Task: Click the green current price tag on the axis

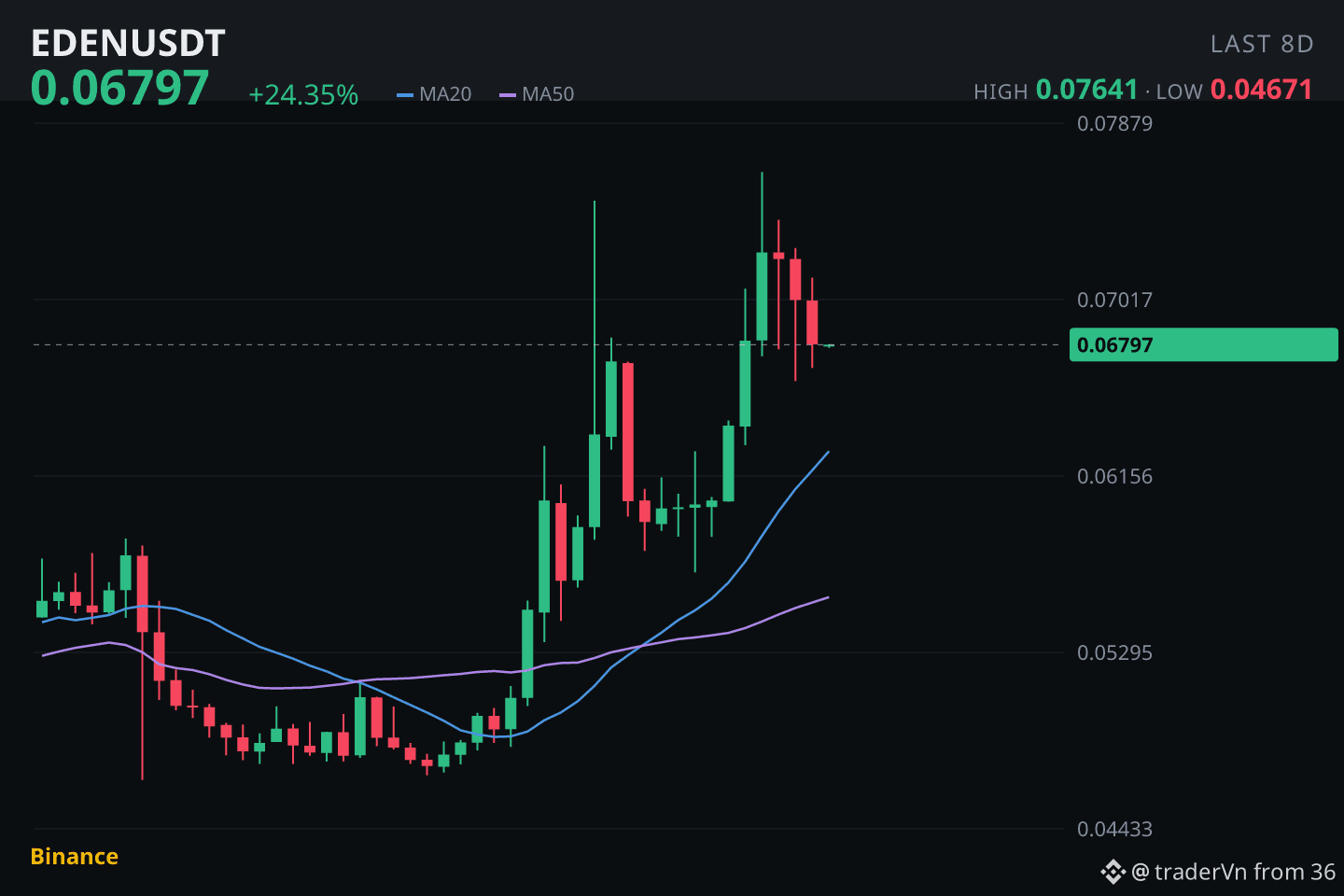Action: [1204, 344]
